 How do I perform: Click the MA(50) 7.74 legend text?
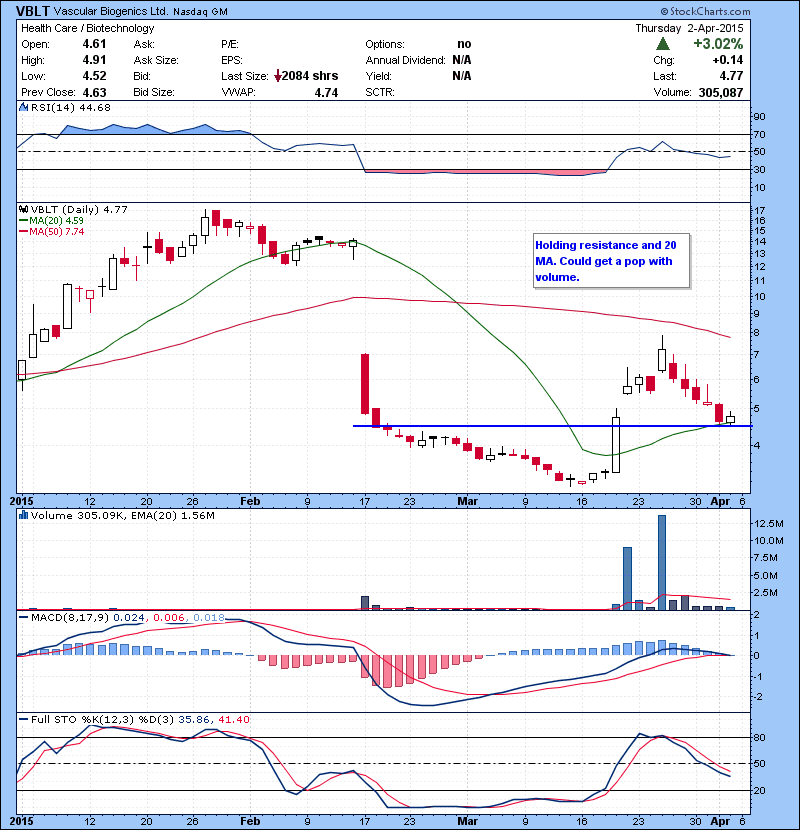click(x=56, y=232)
